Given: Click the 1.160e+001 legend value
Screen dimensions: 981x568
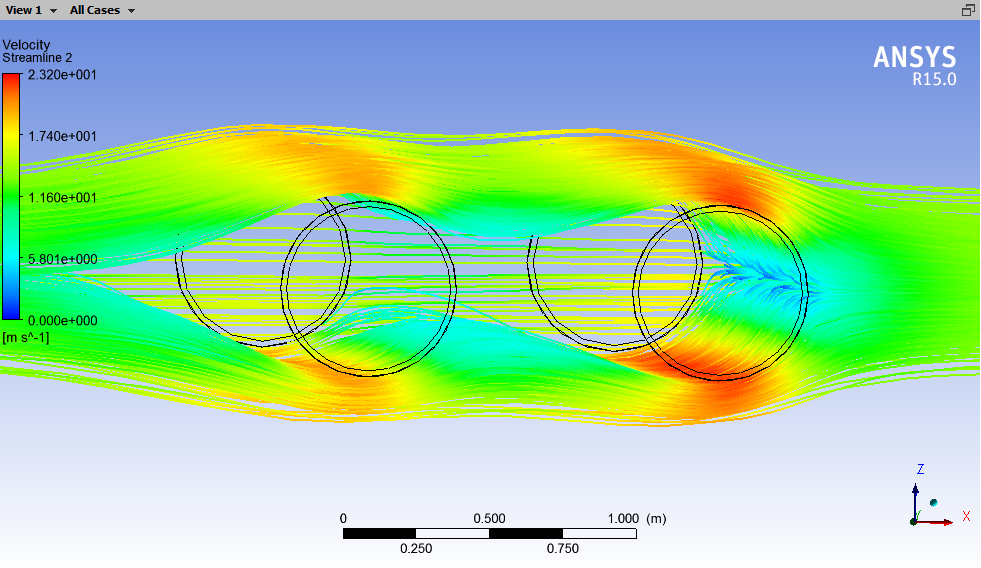Looking at the screenshot, I should click(62, 198).
